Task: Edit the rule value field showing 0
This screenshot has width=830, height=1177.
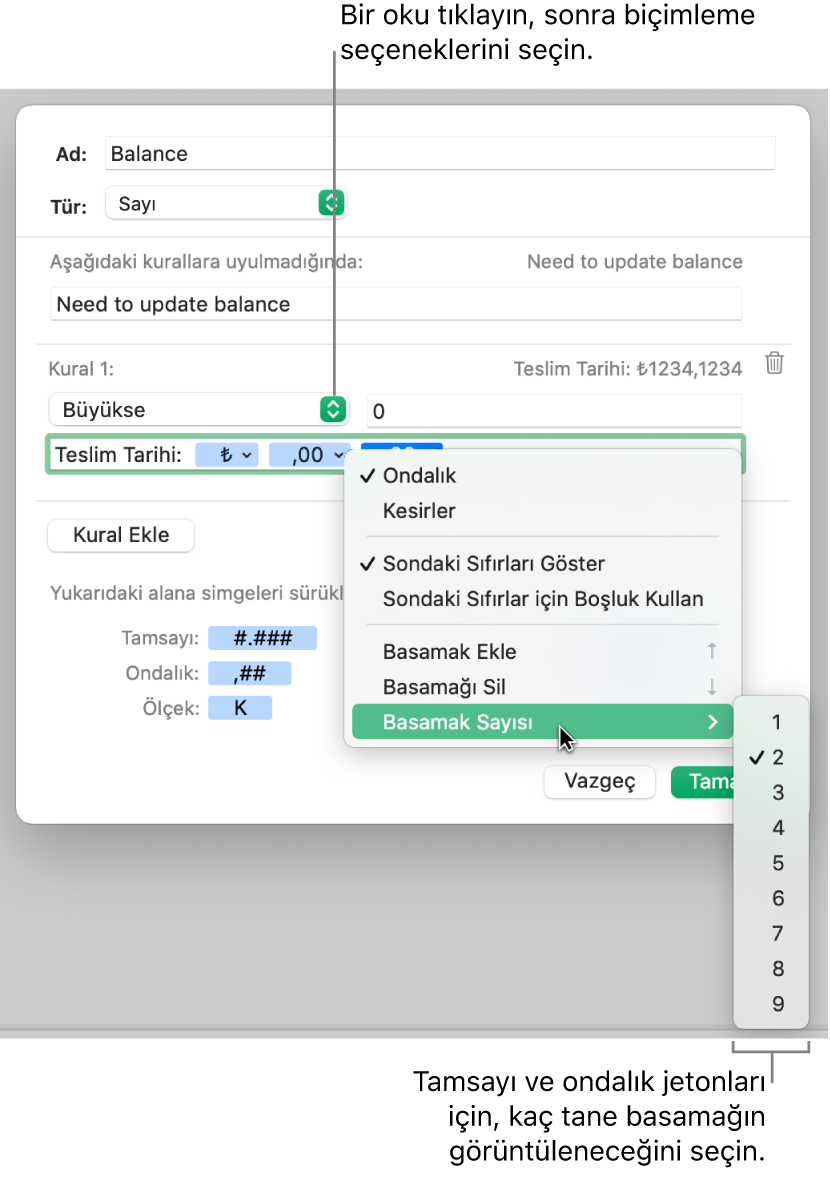Action: pos(554,411)
